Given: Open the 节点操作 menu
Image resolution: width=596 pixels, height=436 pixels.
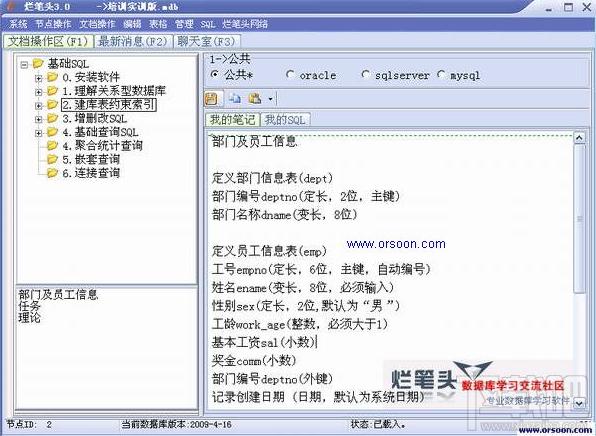Looking at the screenshot, I should tap(53, 24).
